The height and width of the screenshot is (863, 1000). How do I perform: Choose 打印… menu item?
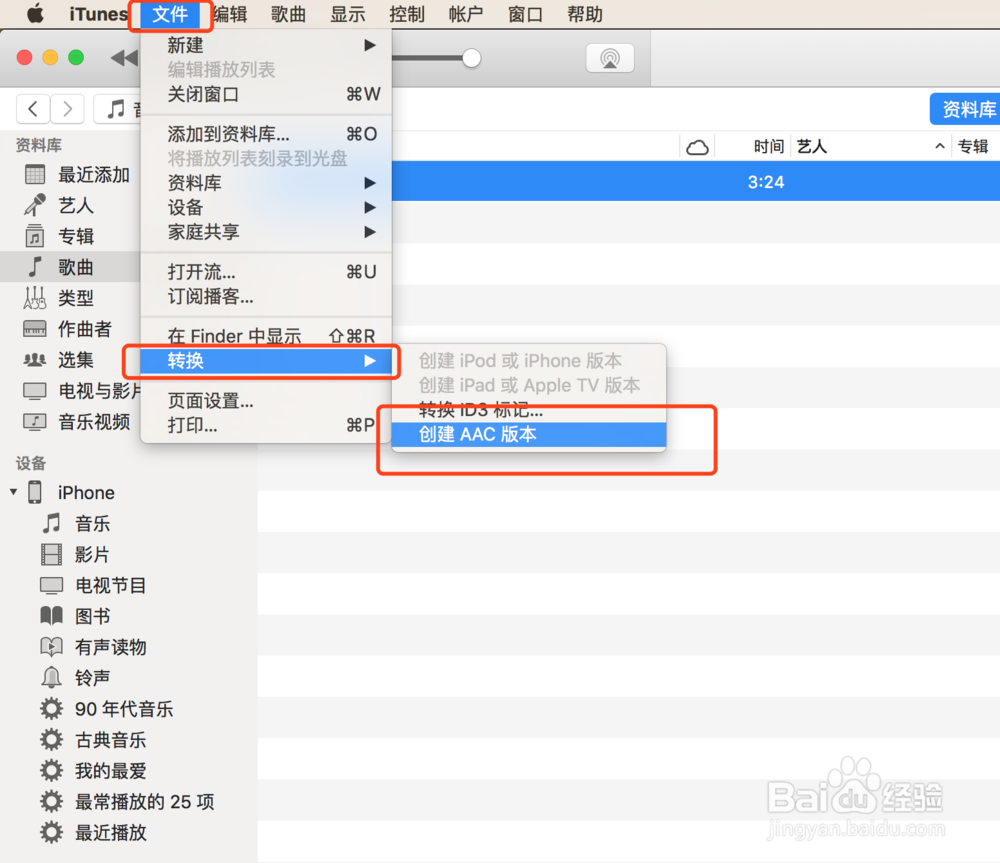[x=266, y=425]
